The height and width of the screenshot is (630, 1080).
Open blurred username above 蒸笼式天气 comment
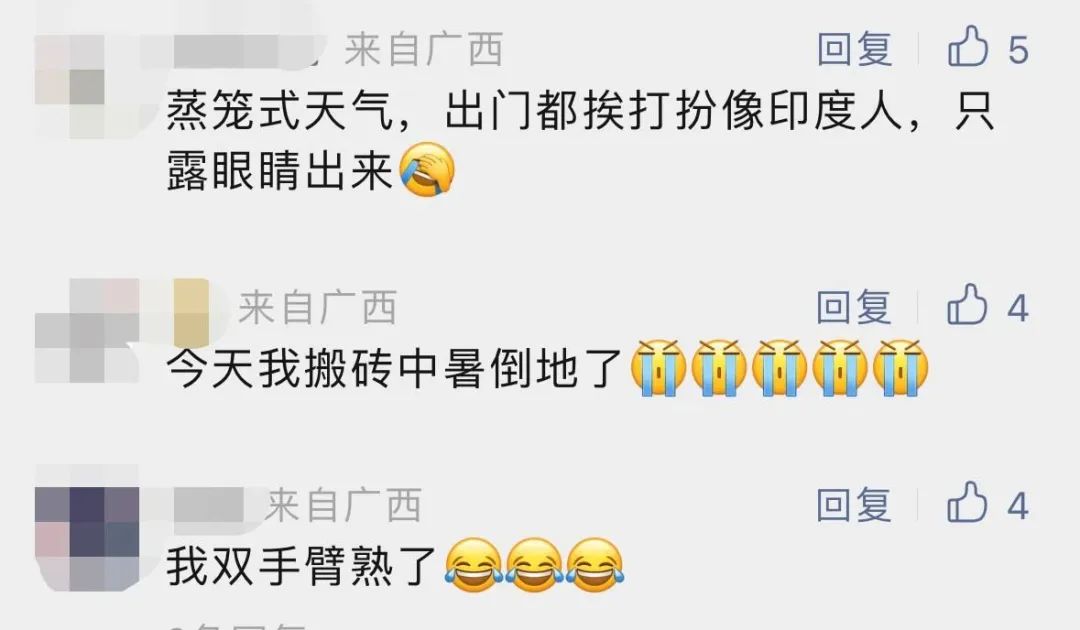(234, 50)
